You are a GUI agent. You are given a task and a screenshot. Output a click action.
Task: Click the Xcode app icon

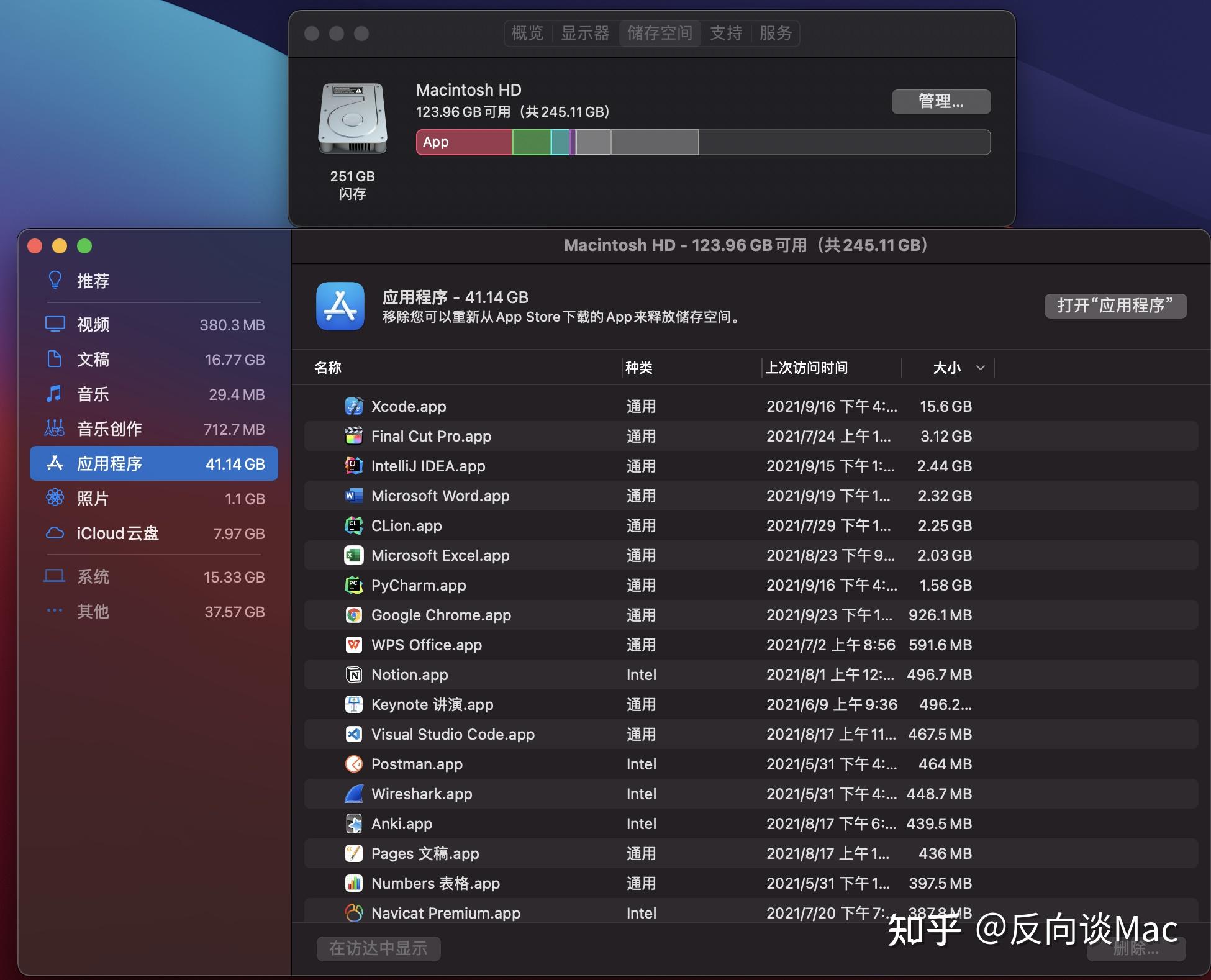353,406
